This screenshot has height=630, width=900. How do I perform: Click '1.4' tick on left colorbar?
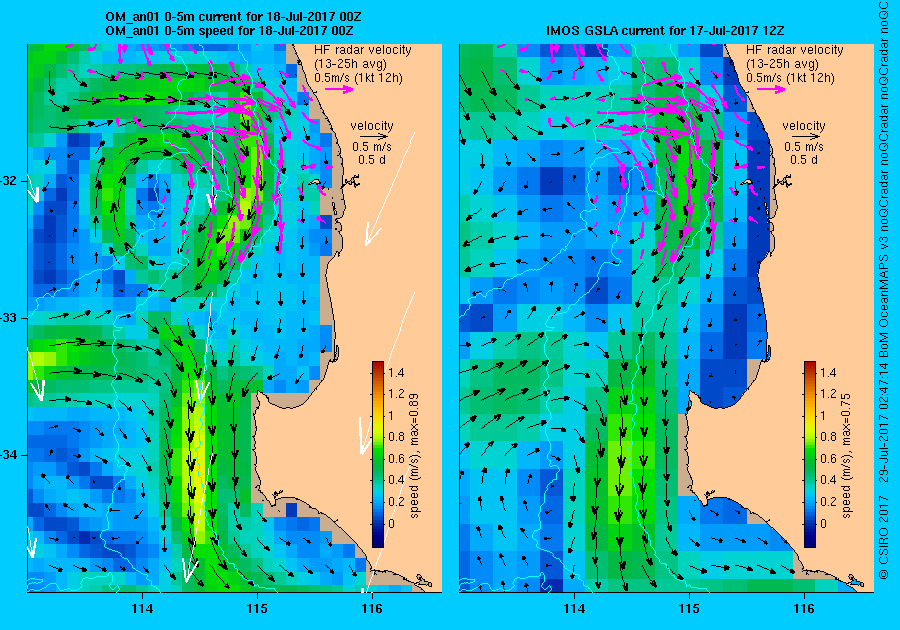396,373
